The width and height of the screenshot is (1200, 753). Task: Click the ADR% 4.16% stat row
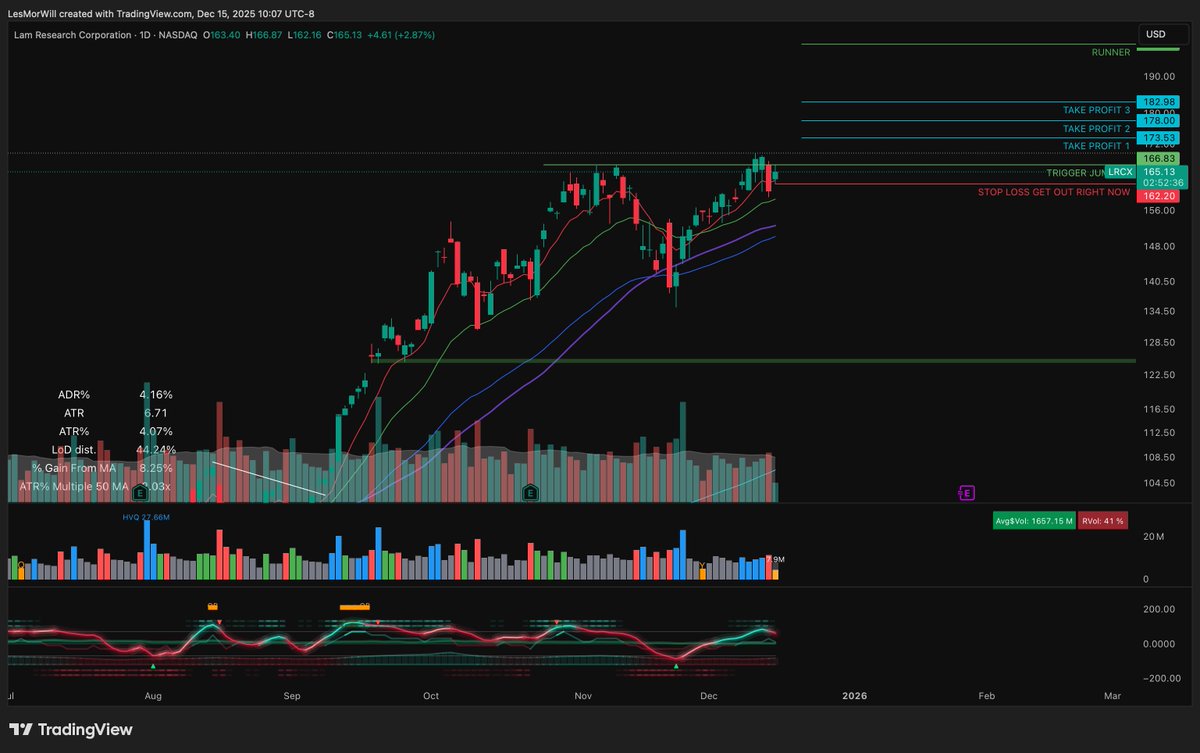click(x=115, y=394)
